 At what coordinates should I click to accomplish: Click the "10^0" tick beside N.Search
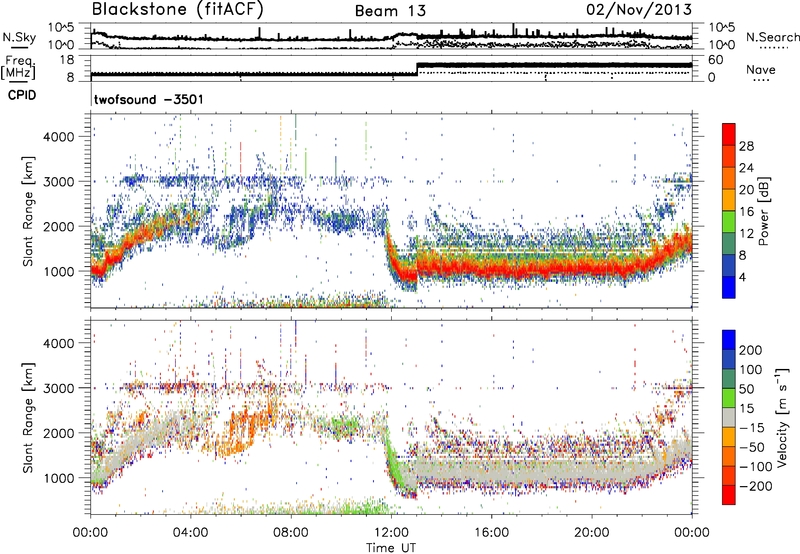[x=722, y=45]
